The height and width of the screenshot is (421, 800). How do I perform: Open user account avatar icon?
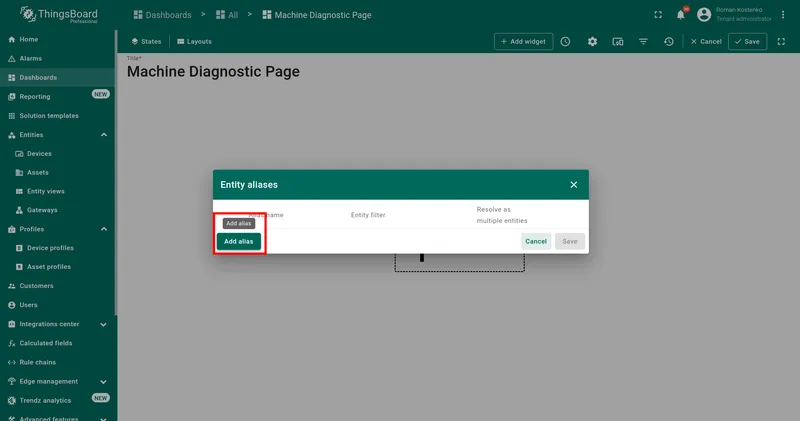pos(704,14)
